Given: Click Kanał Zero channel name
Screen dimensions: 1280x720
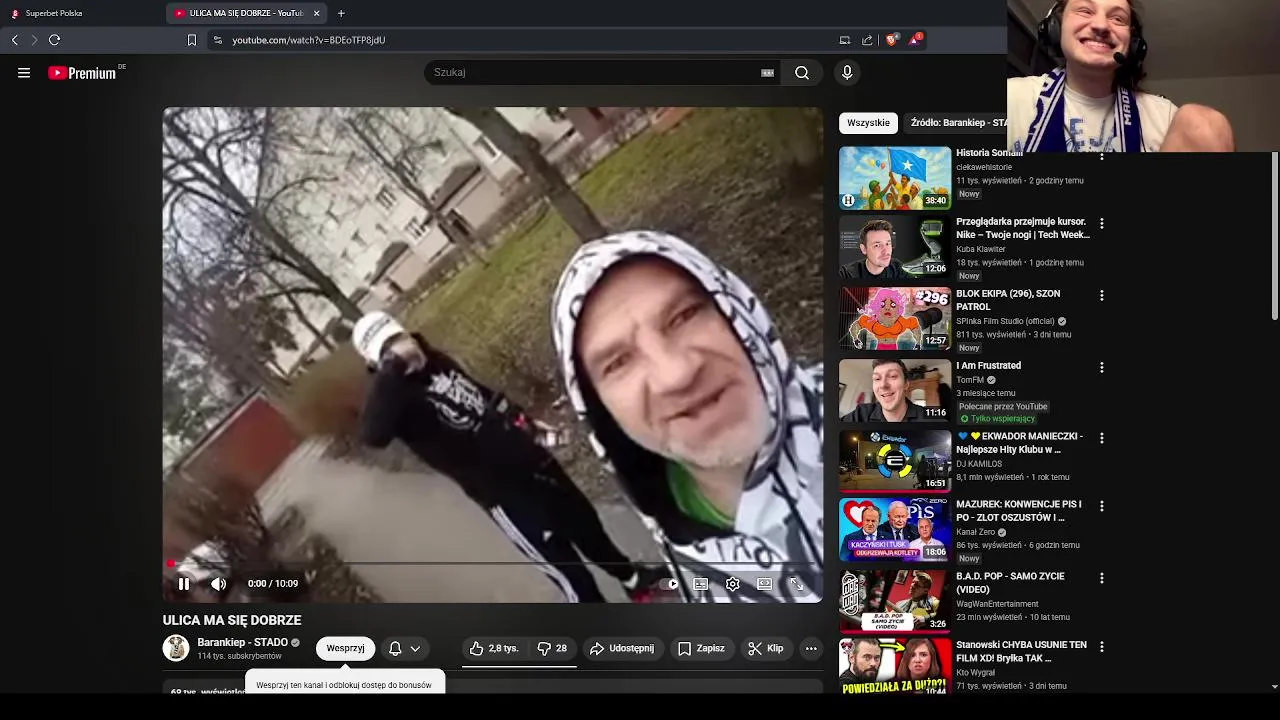Looking at the screenshot, I should click(975, 533).
